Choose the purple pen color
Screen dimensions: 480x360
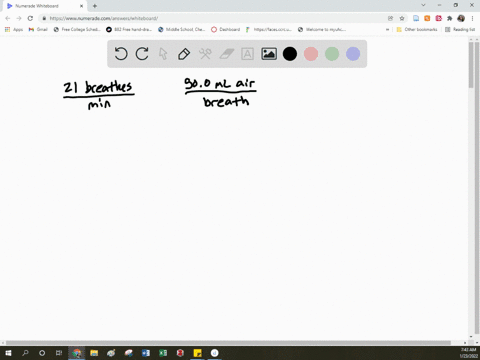pyautogui.click(x=353, y=54)
